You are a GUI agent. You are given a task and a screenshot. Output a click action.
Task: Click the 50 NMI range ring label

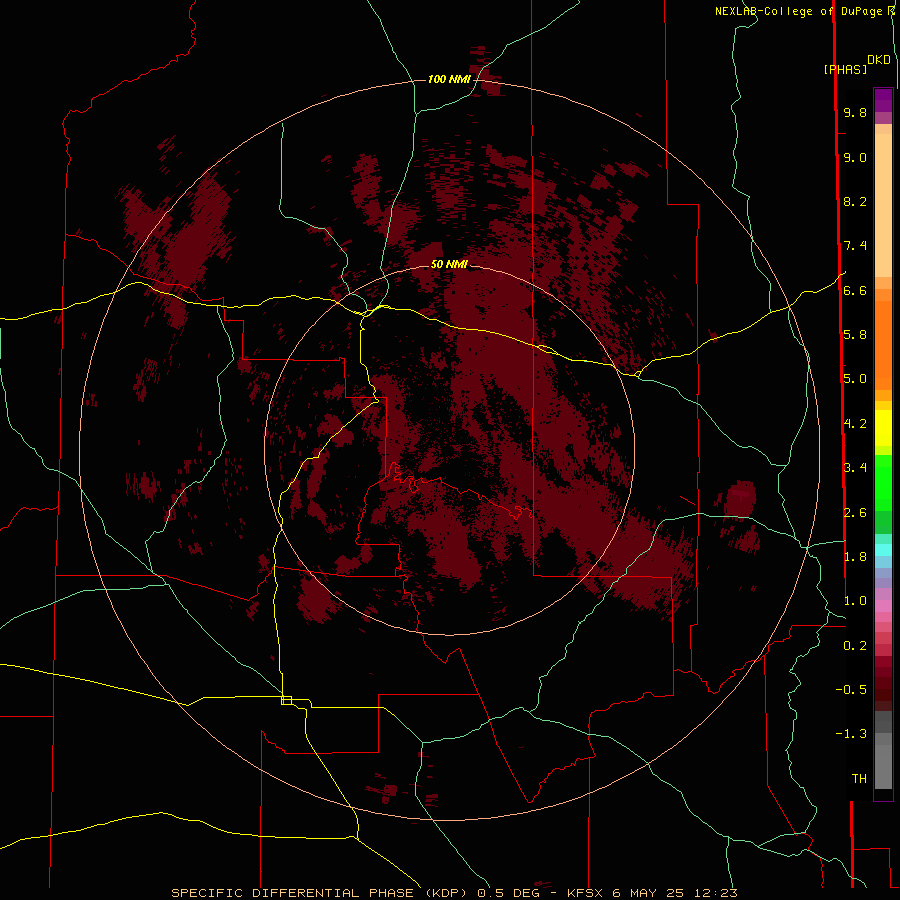click(x=449, y=264)
